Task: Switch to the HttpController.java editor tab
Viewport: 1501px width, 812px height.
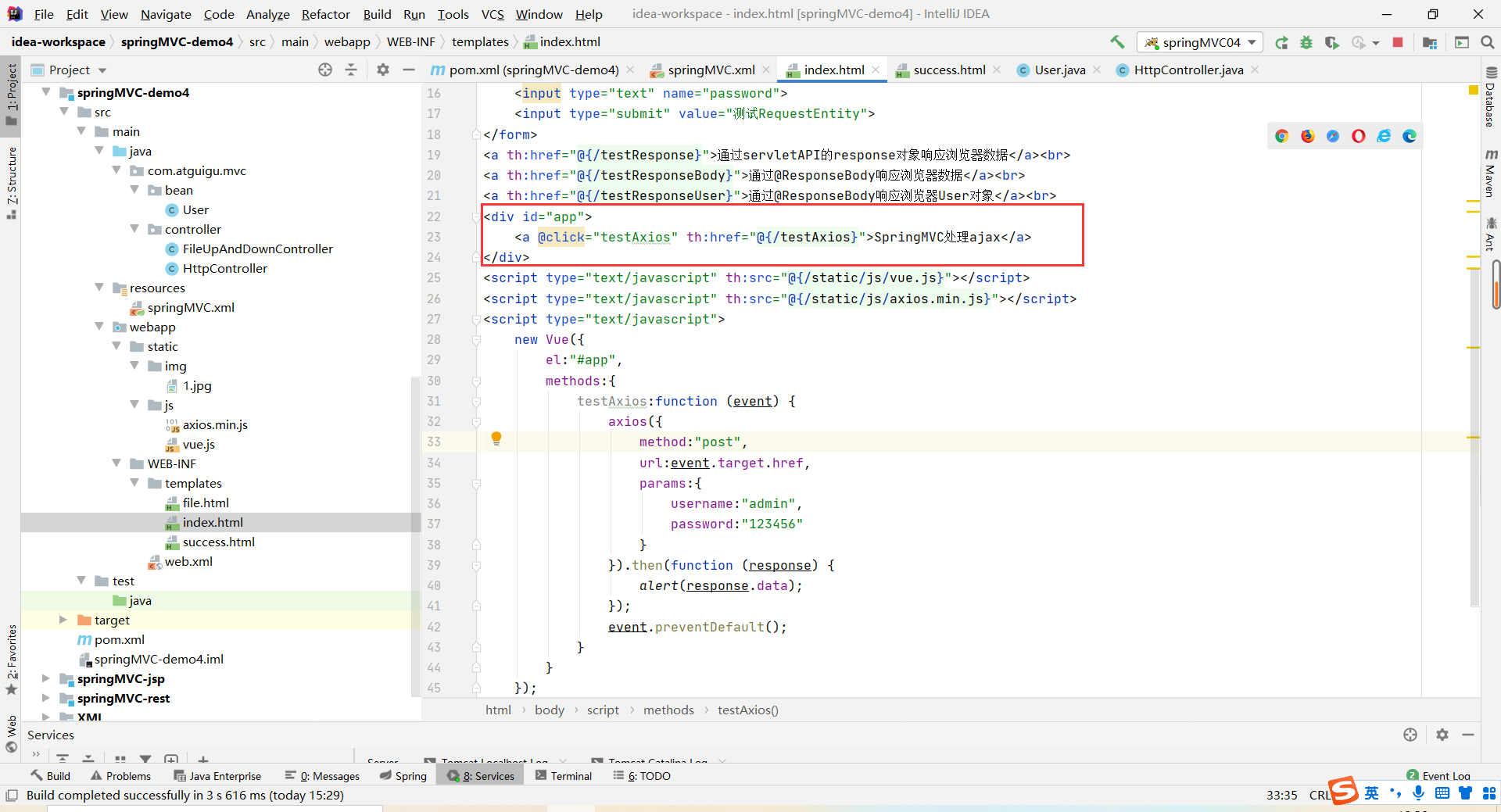Action: [1188, 70]
